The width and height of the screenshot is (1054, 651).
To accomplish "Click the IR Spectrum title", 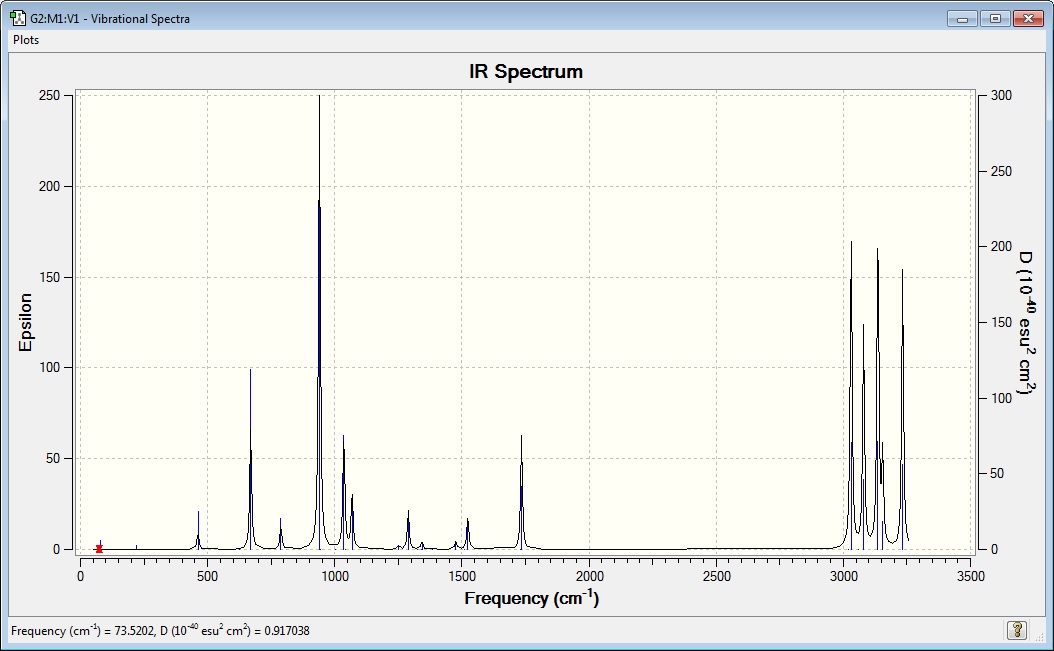I will (x=526, y=71).
